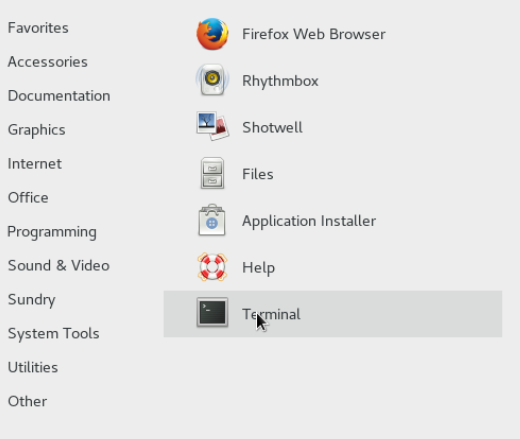520x439 pixels.
Task: Click the Help lifebuoy icon
Action: click(x=212, y=267)
